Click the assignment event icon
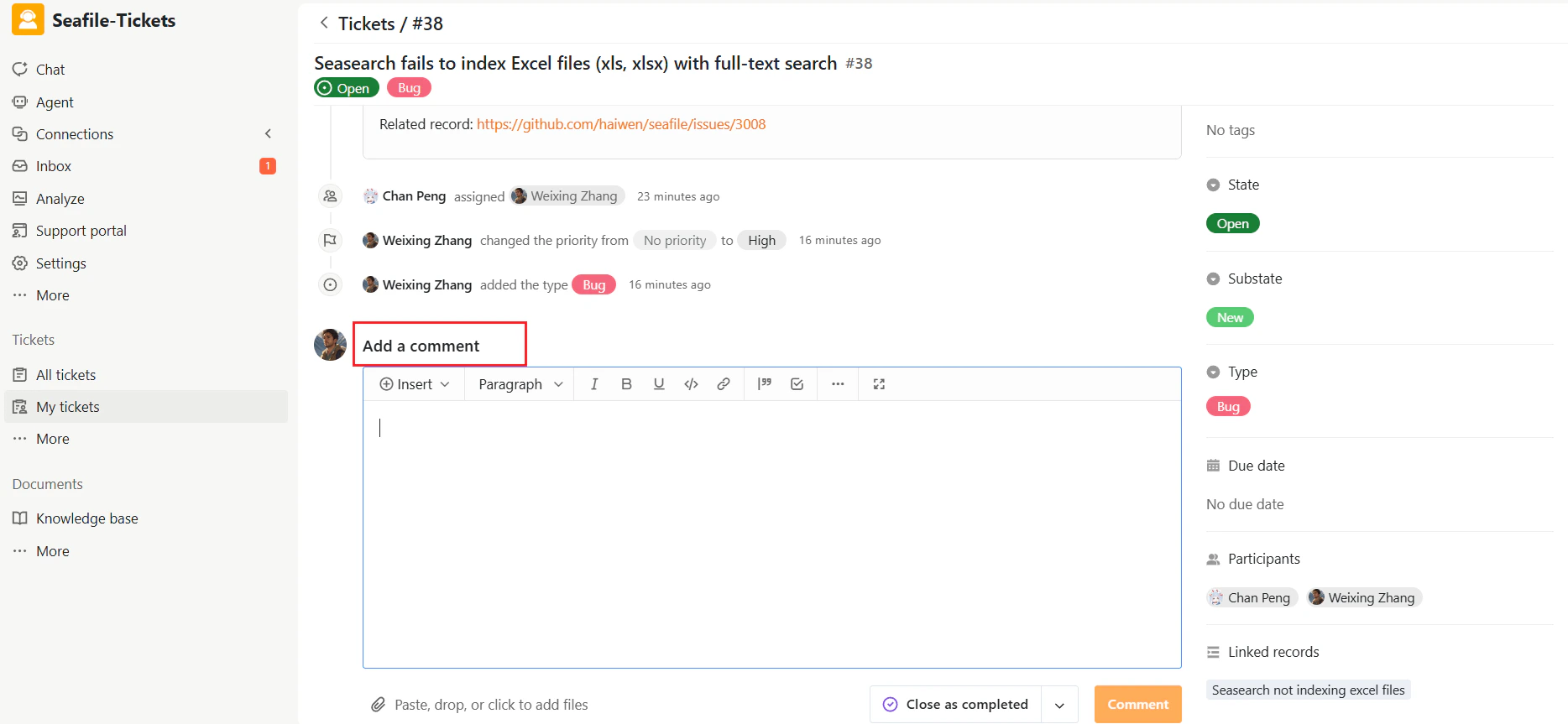Image resolution: width=1568 pixels, height=724 pixels. tap(331, 196)
